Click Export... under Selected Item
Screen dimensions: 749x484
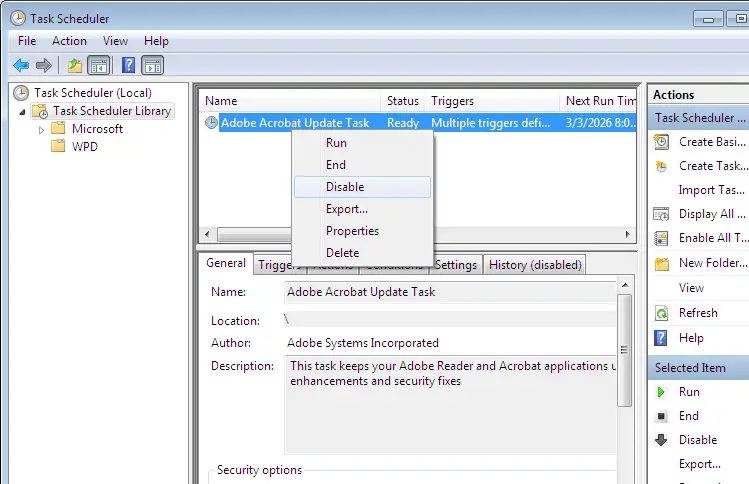point(700,464)
